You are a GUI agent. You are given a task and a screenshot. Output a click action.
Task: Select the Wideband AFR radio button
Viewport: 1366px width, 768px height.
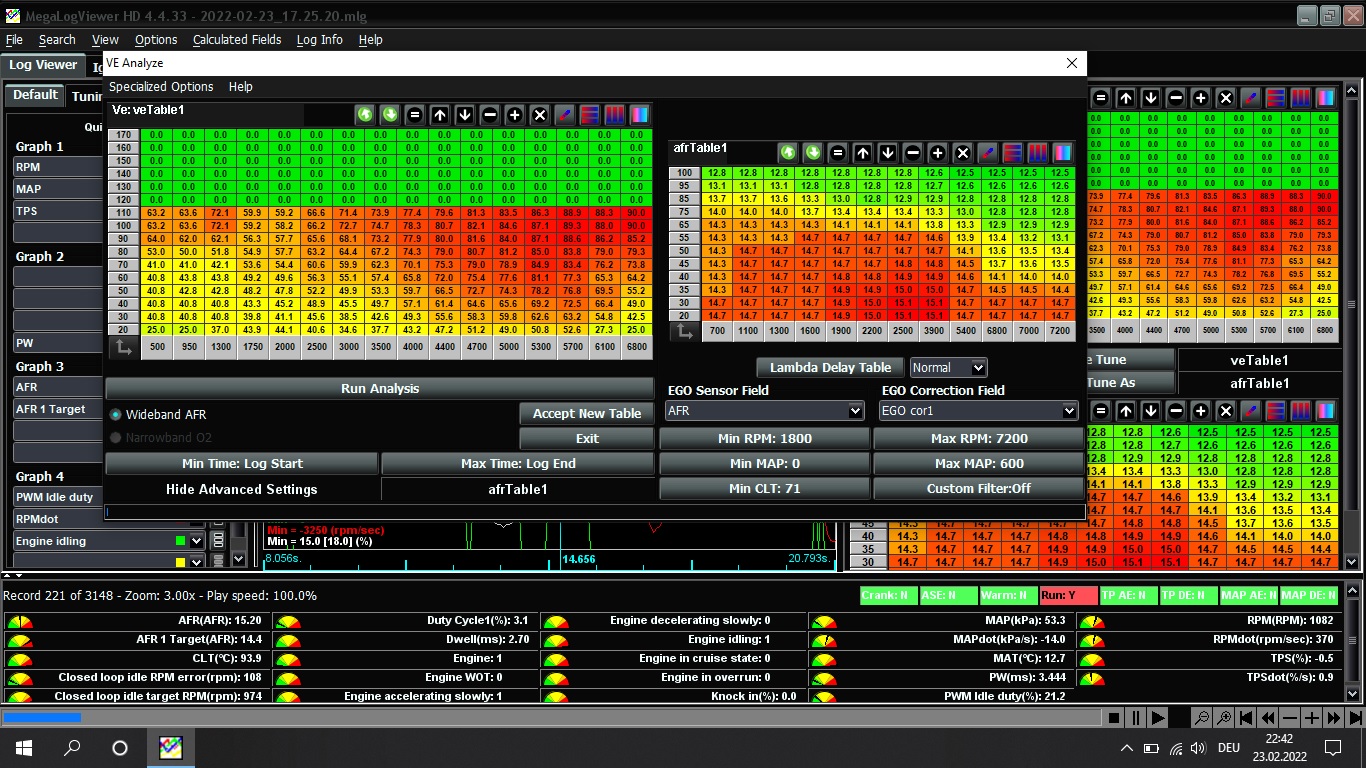(x=116, y=414)
